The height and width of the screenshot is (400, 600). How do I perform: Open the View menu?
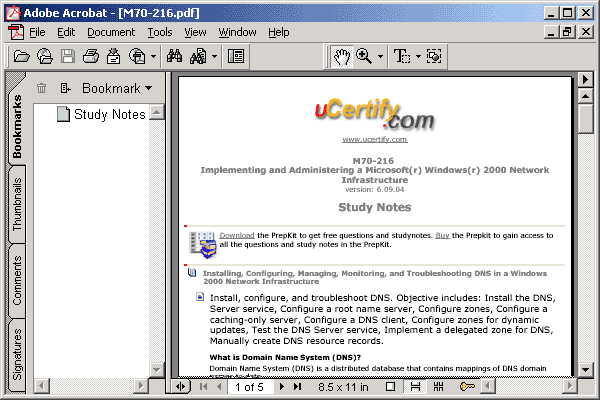[195, 33]
